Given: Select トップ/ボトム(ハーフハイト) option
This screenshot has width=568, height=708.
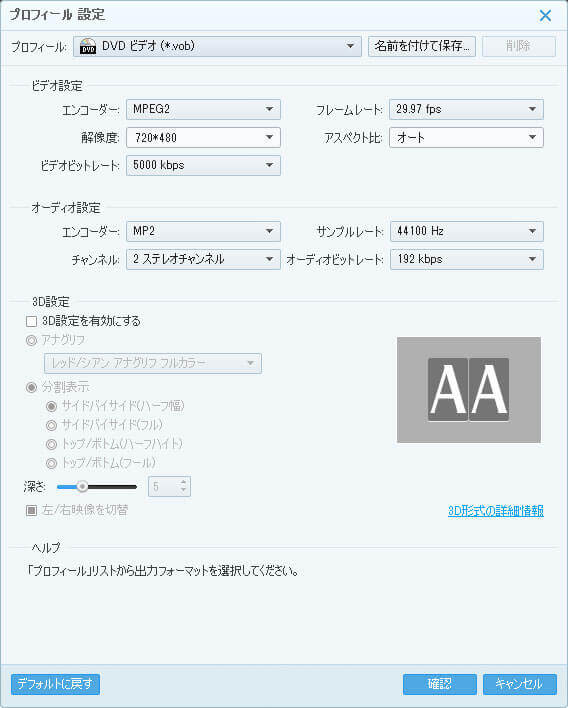Looking at the screenshot, I should (51, 444).
